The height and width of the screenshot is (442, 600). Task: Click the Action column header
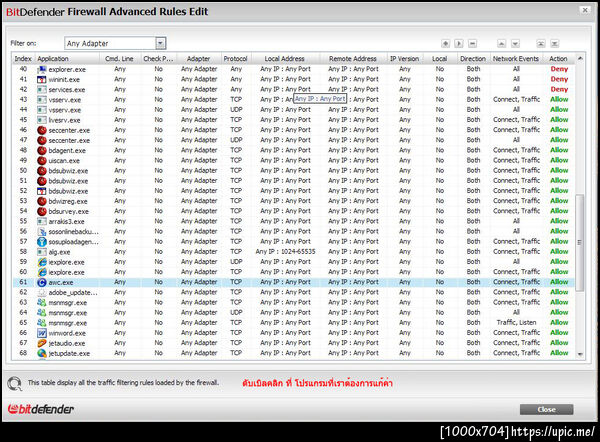tap(558, 59)
